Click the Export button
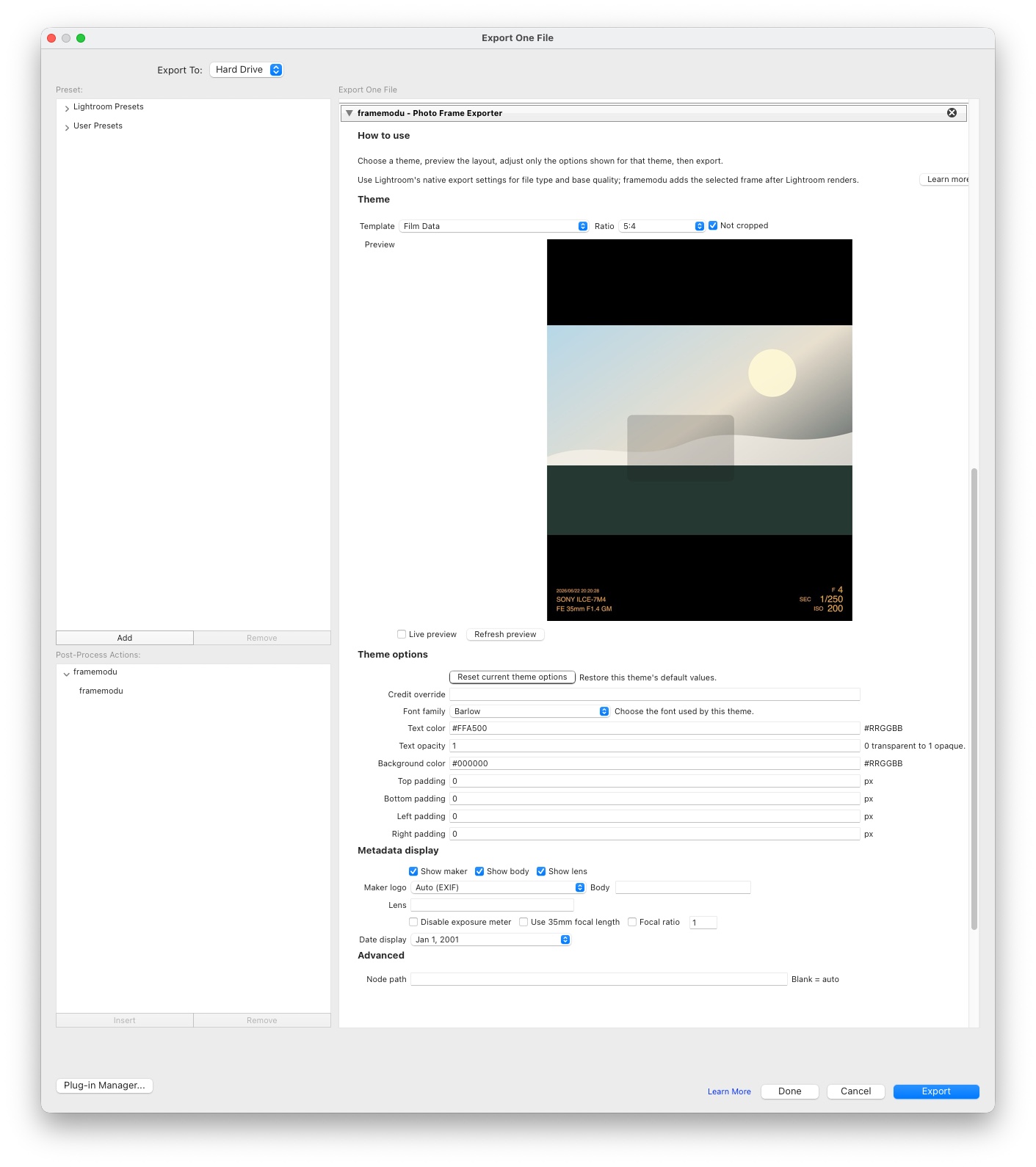 click(936, 1091)
